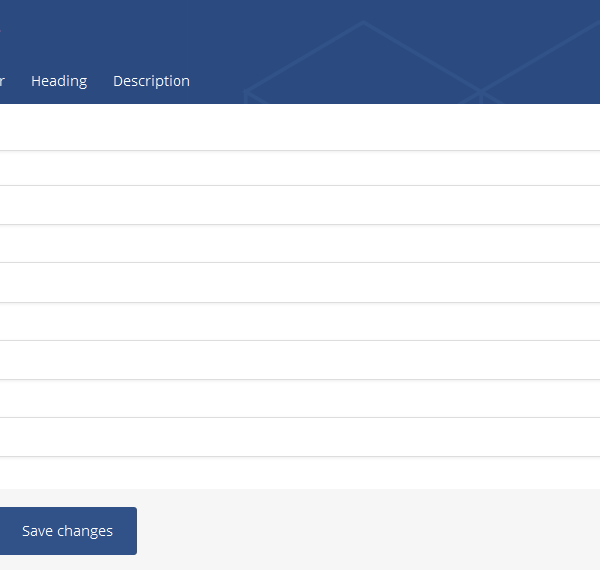Screen dimensions: 600x570
Task: Choose the seventh blank table row
Action: (x=300, y=360)
